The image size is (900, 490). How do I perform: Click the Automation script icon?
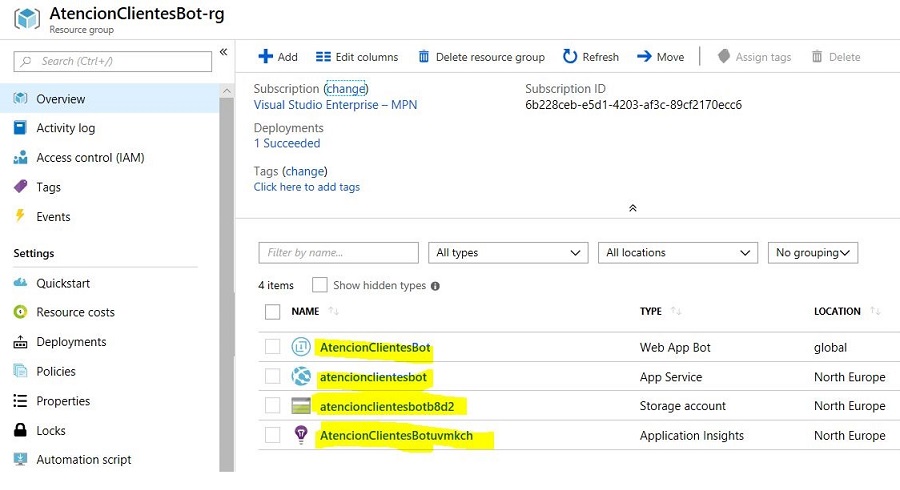coord(20,459)
